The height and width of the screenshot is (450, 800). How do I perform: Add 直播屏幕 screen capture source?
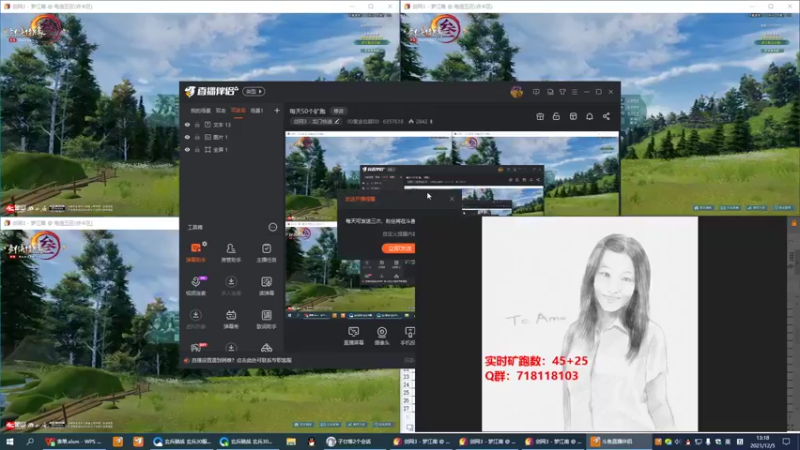(x=353, y=336)
